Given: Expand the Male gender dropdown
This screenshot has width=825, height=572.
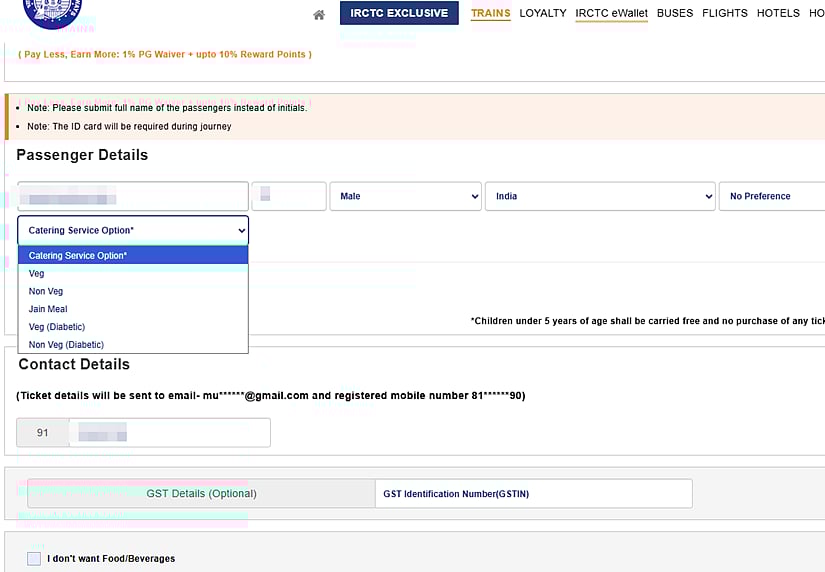Looking at the screenshot, I should [405, 196].
